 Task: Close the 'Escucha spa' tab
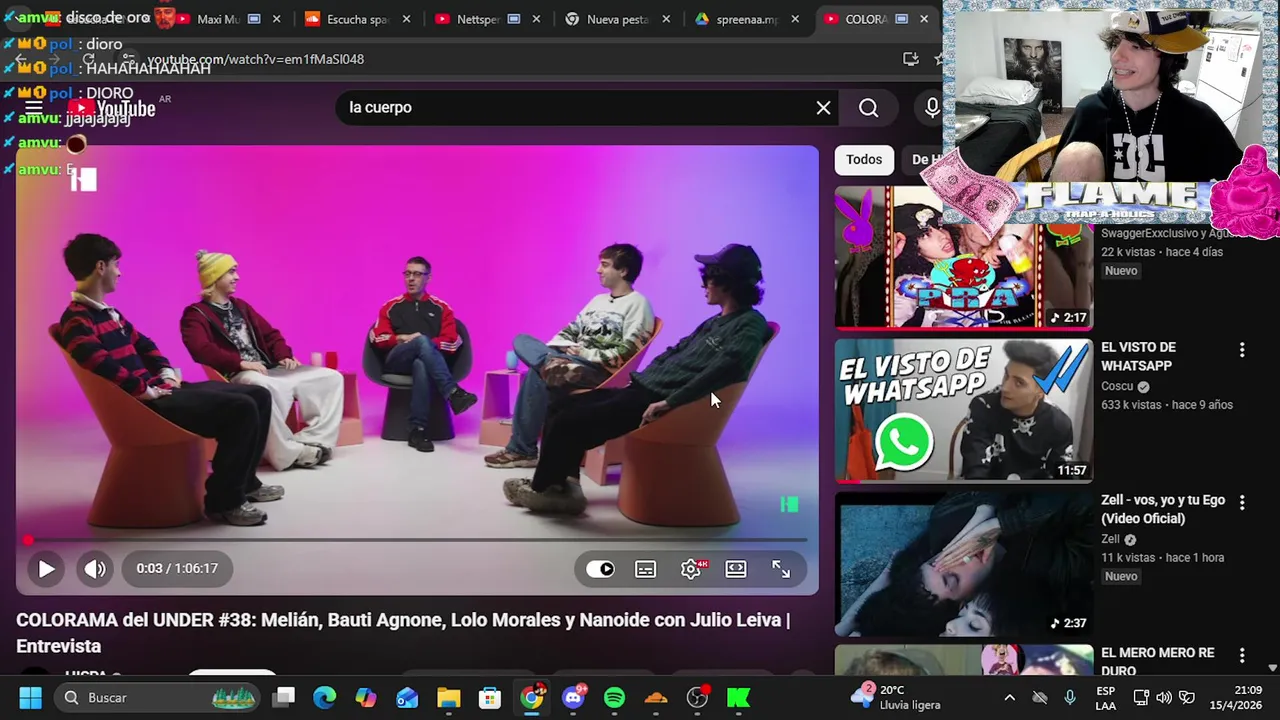click(x=406, y=19)
